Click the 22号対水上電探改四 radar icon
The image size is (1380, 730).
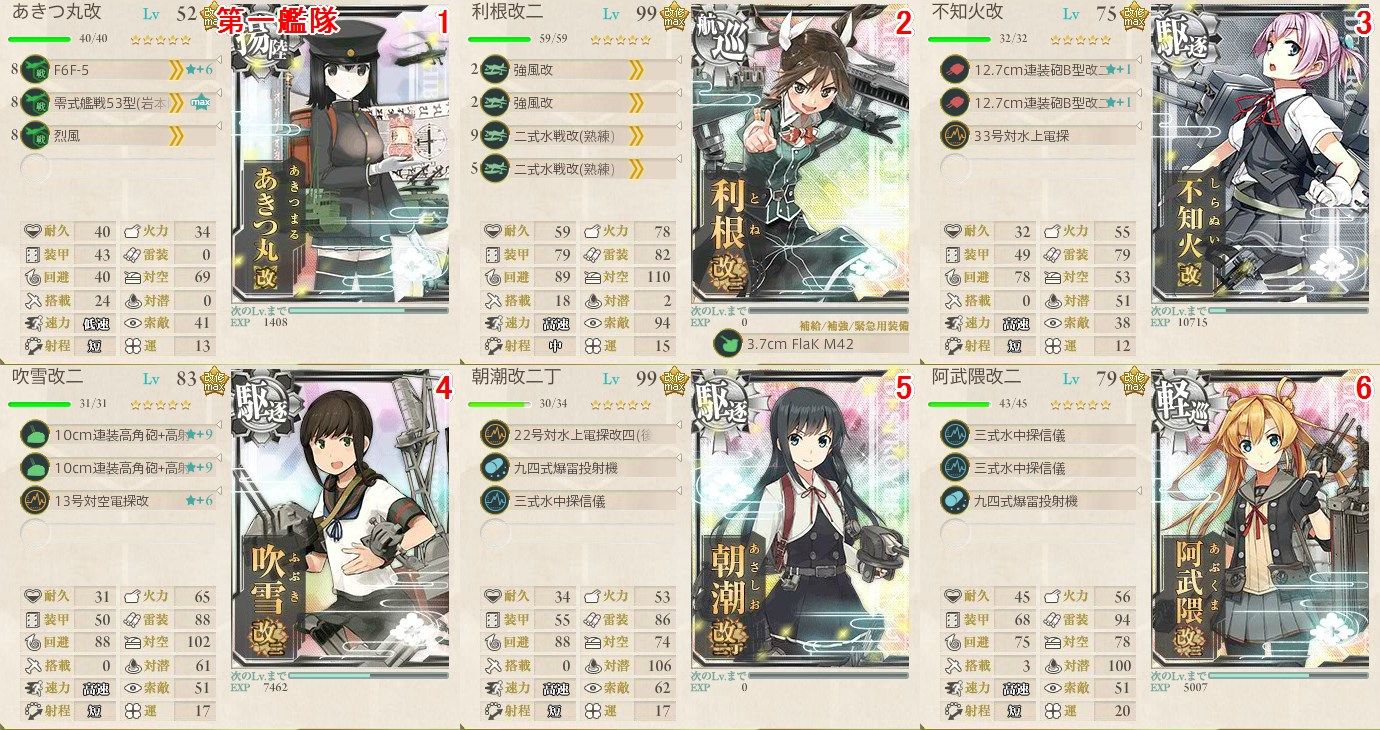coord(493,433)
